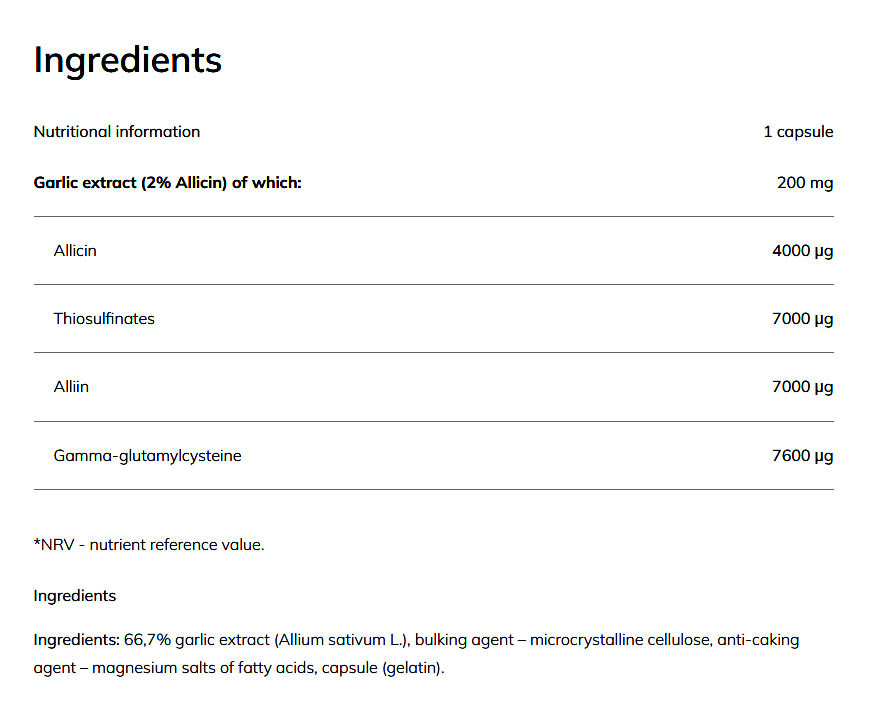The image size is (877, 722).
Task: Click the large Ingredients page heading
Action: pyautogui.click(x=127, y=60)
